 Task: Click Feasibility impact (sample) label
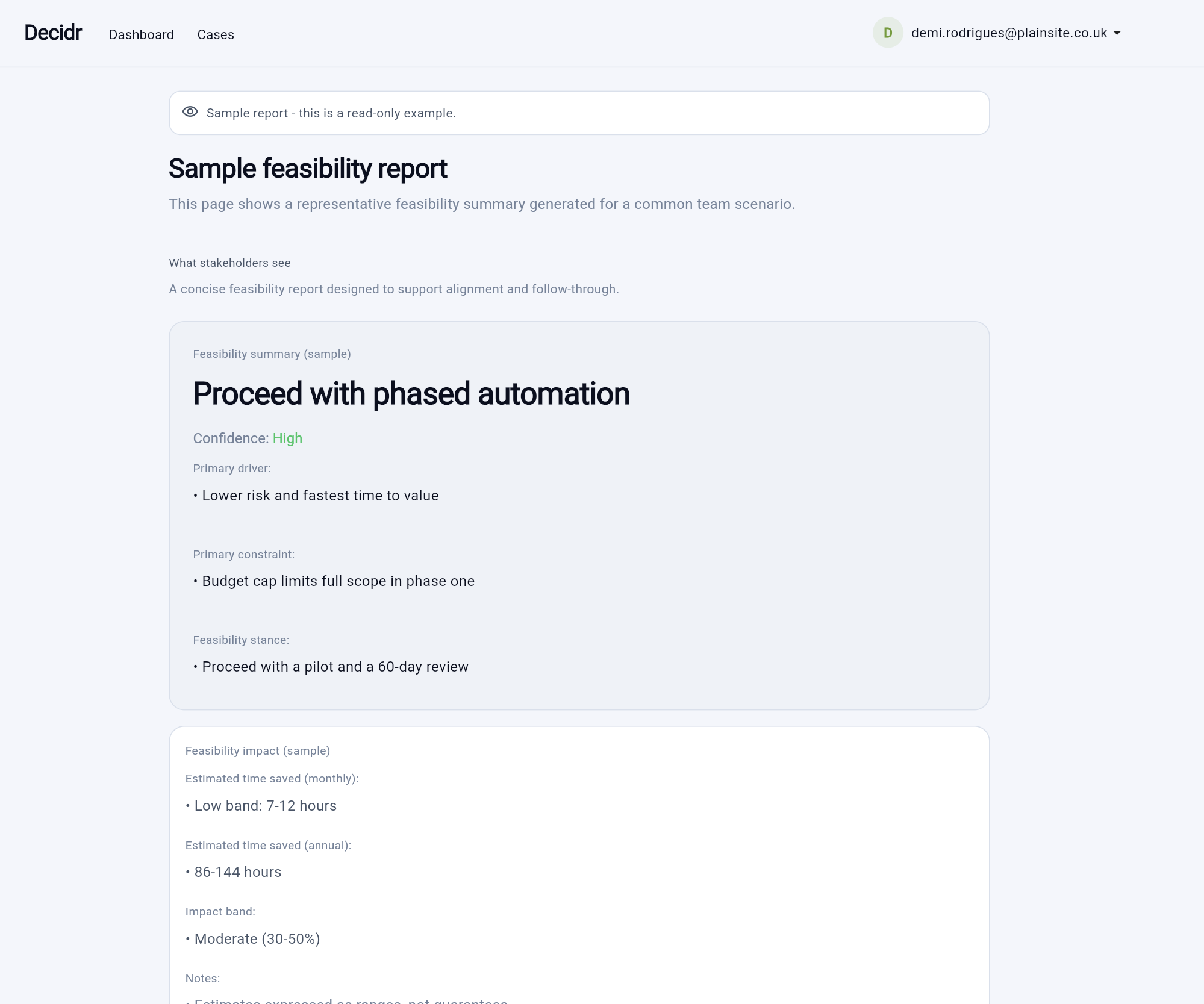coord(257,751)
